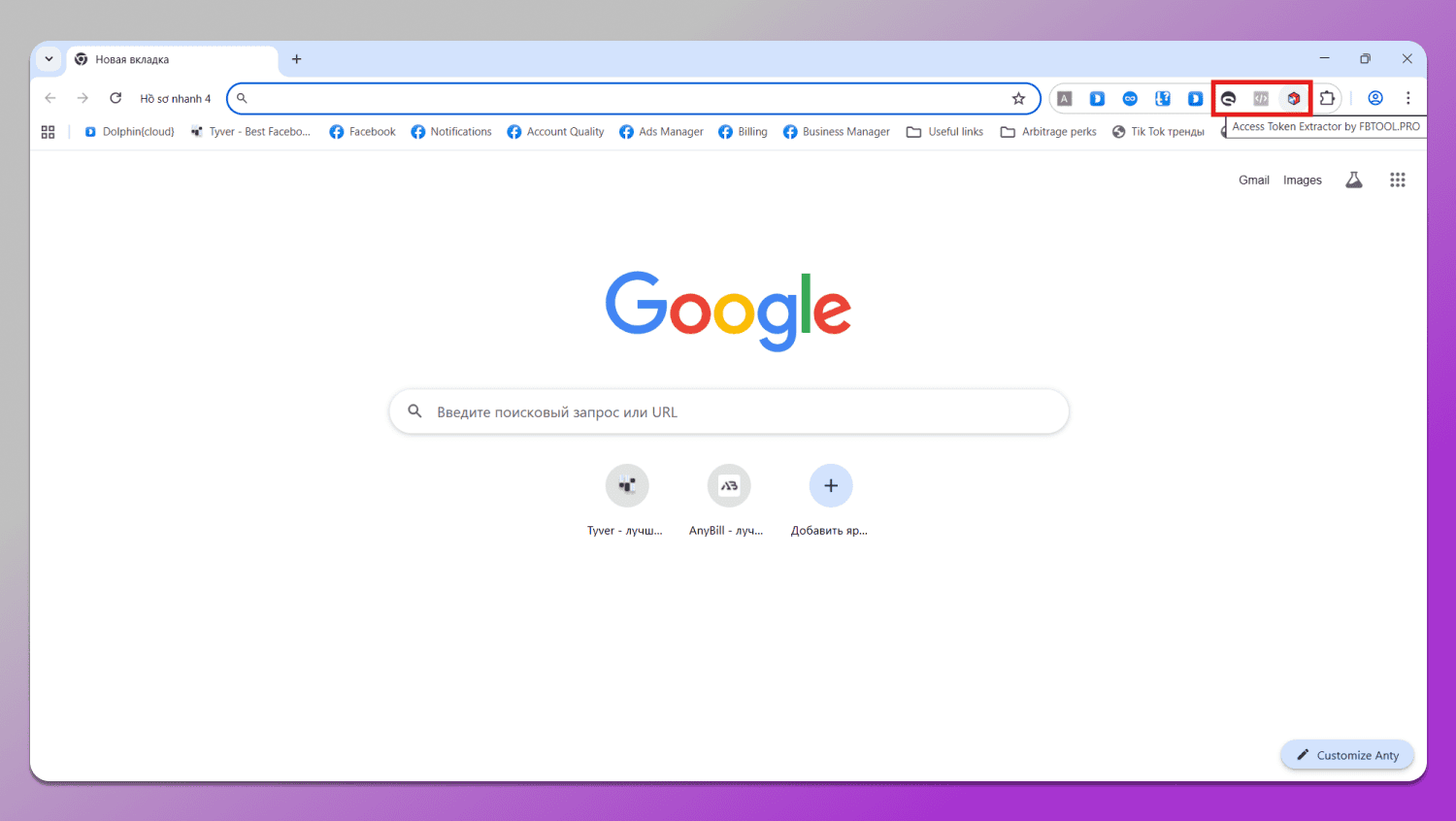This screenshot has width=1456, height=821.
Task: Click the Customize Anty button
Action: click(1347, 755)
